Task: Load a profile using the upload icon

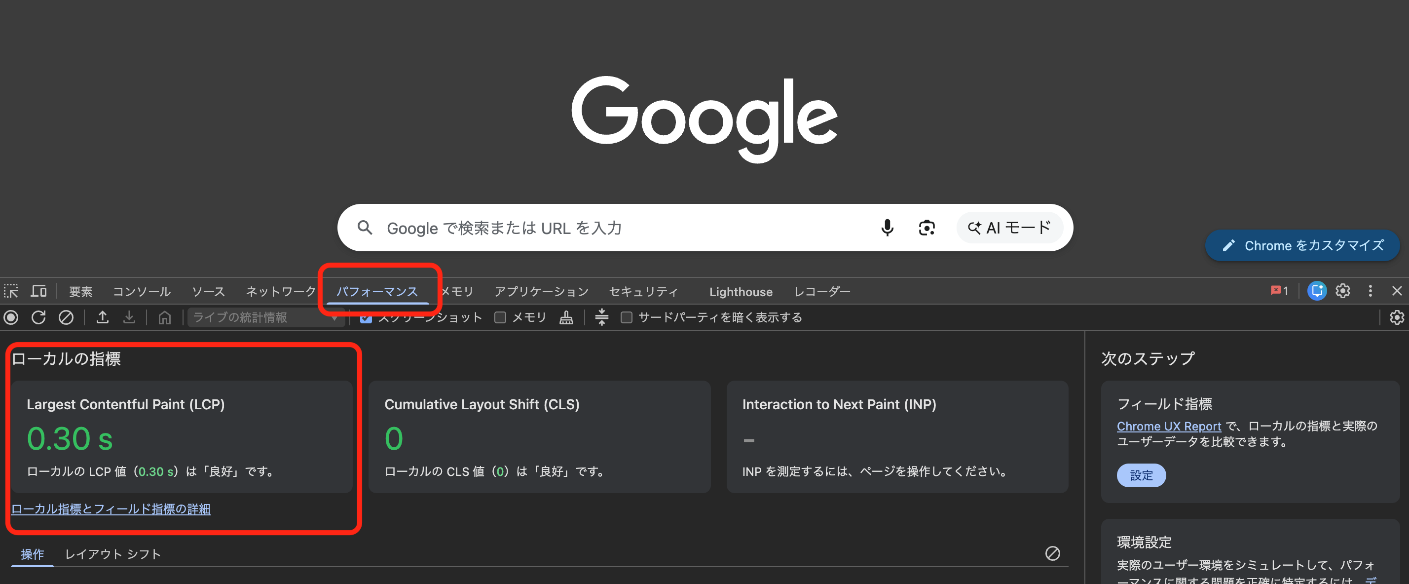Action: tap(102, 317)
